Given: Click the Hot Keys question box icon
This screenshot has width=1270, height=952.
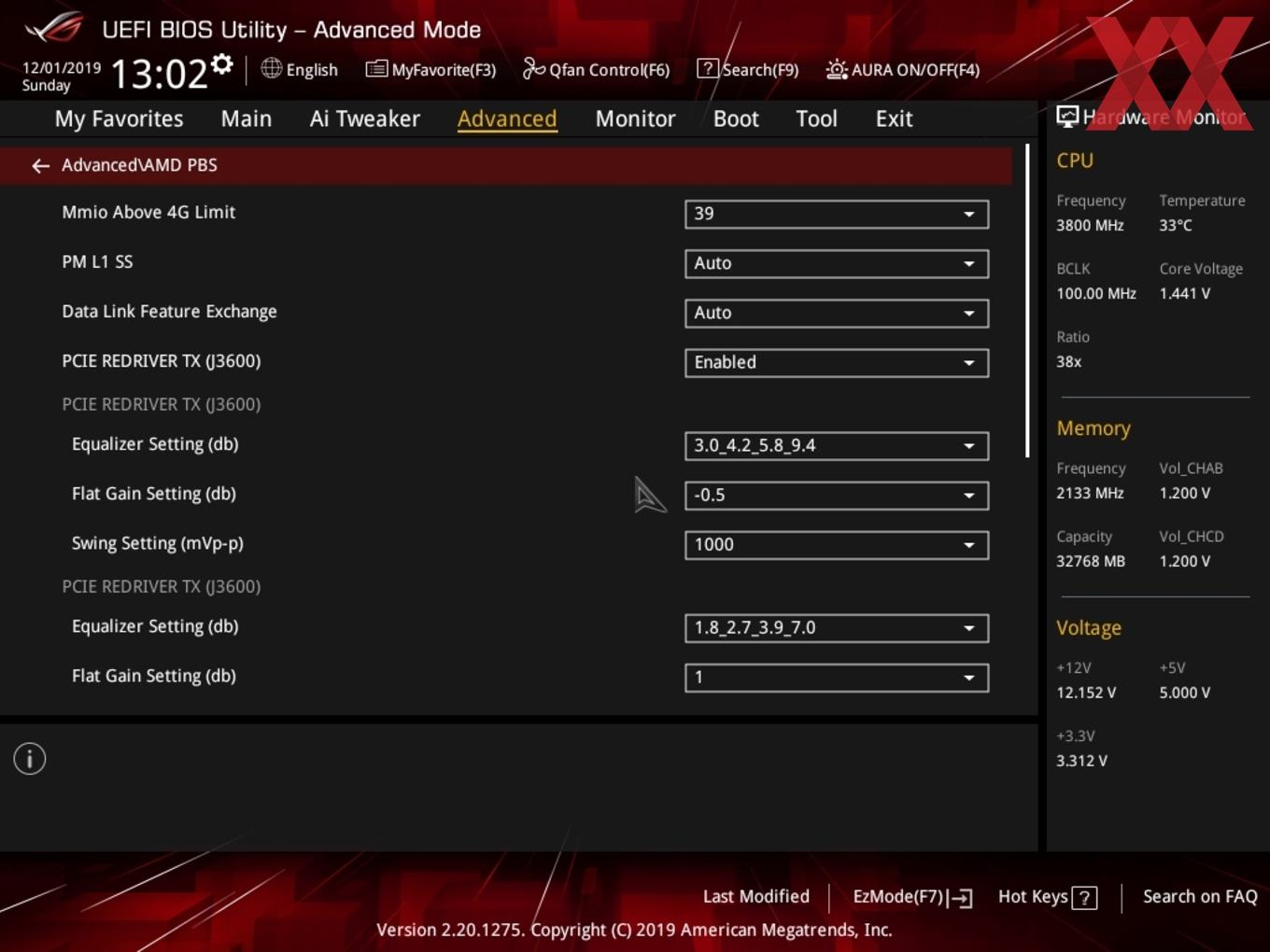Looking at the screenshot, I should pyautogui.click(x=1084, y=898).
